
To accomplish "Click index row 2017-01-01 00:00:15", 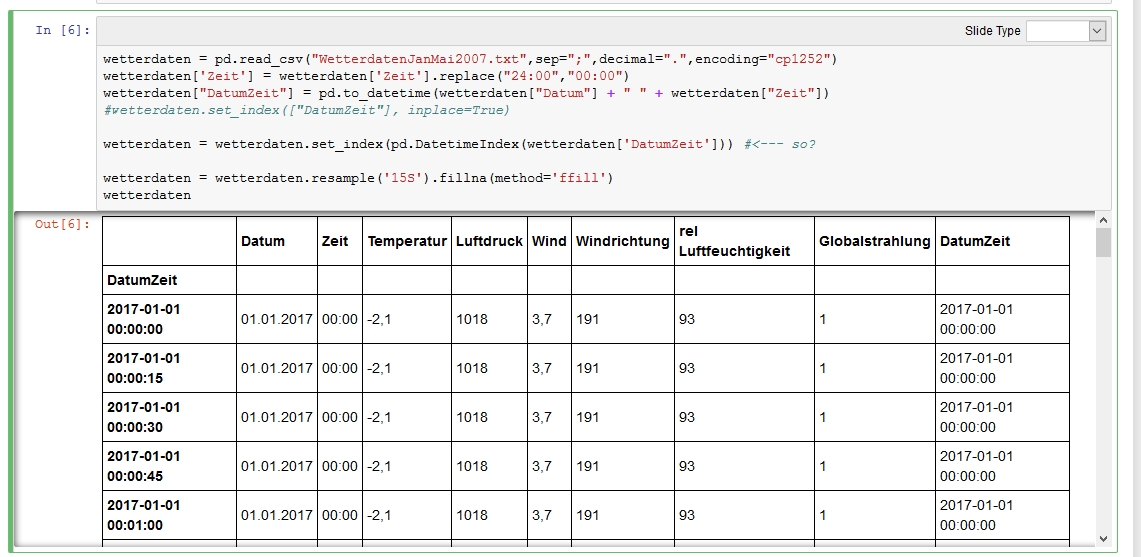I will point(170,368).
